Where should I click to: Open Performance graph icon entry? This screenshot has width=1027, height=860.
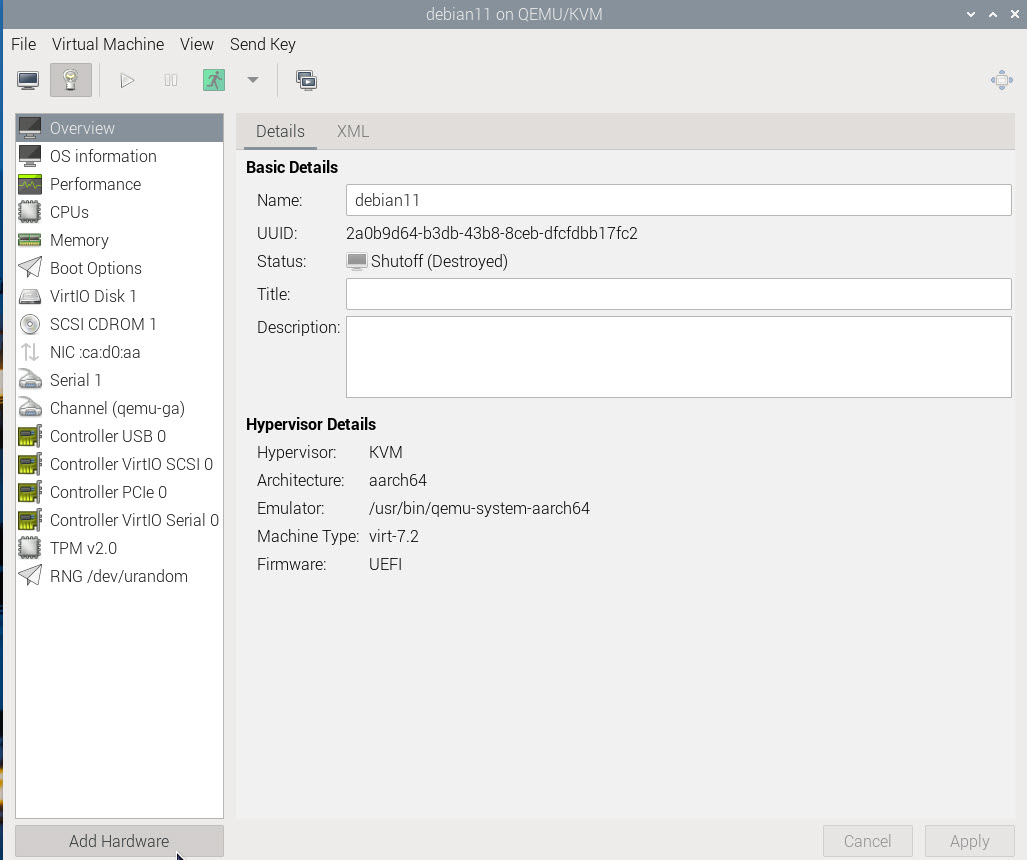point(30,184)
